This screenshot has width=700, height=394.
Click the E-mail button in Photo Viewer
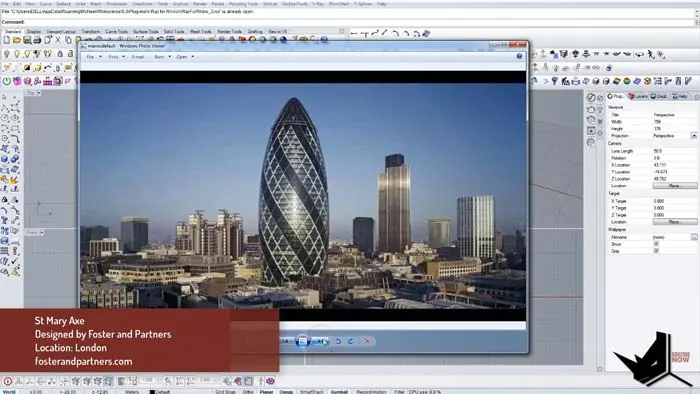(138, 57)
